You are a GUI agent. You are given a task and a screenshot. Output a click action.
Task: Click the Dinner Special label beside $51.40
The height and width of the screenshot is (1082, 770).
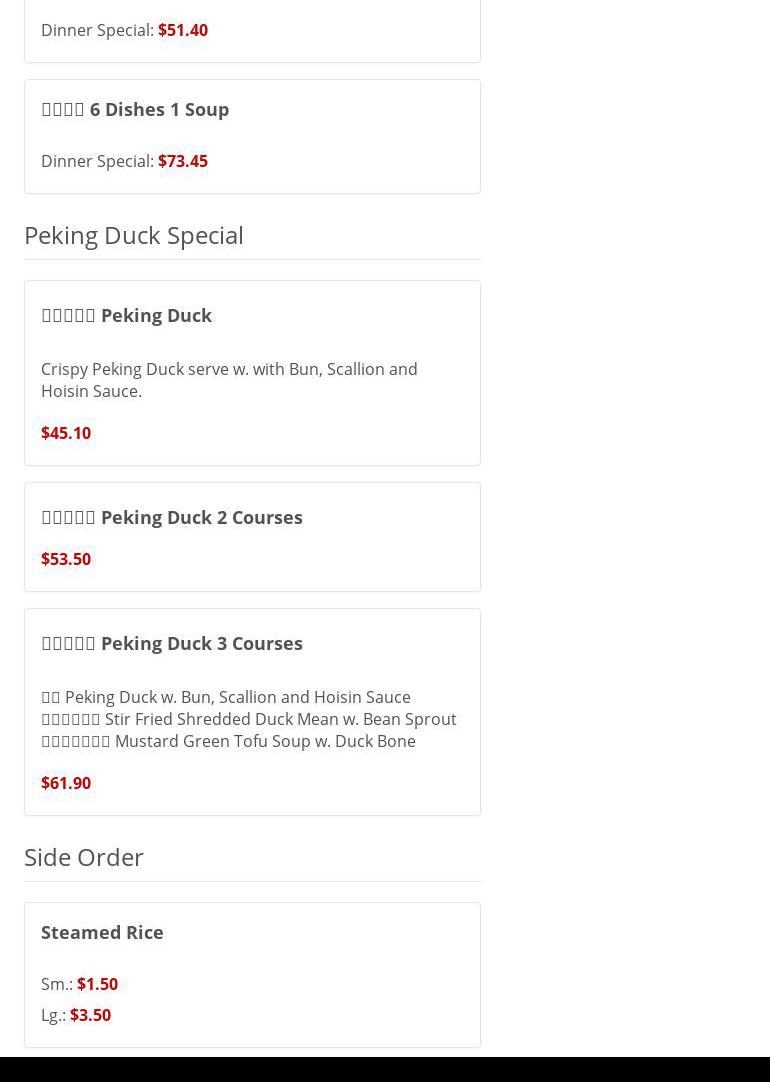pyautogui.click(x=97, y=30)
